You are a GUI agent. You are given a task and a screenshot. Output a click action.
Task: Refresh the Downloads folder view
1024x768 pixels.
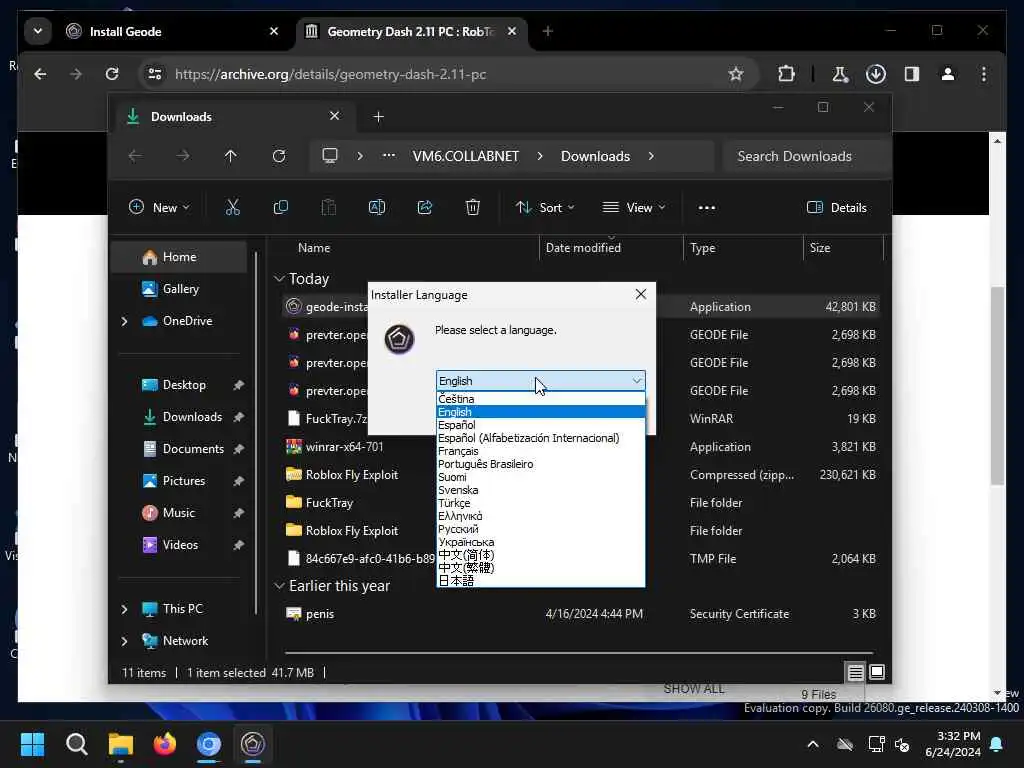click(279, 156)
